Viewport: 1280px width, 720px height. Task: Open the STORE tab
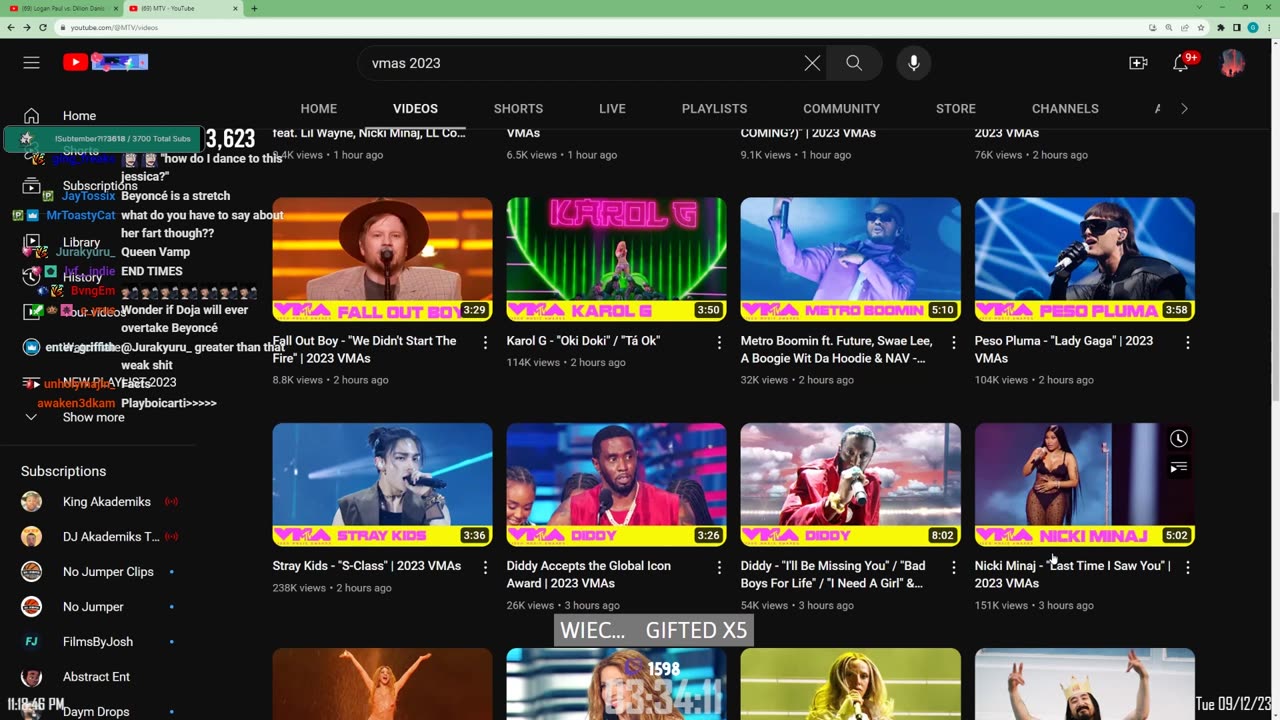955,108
